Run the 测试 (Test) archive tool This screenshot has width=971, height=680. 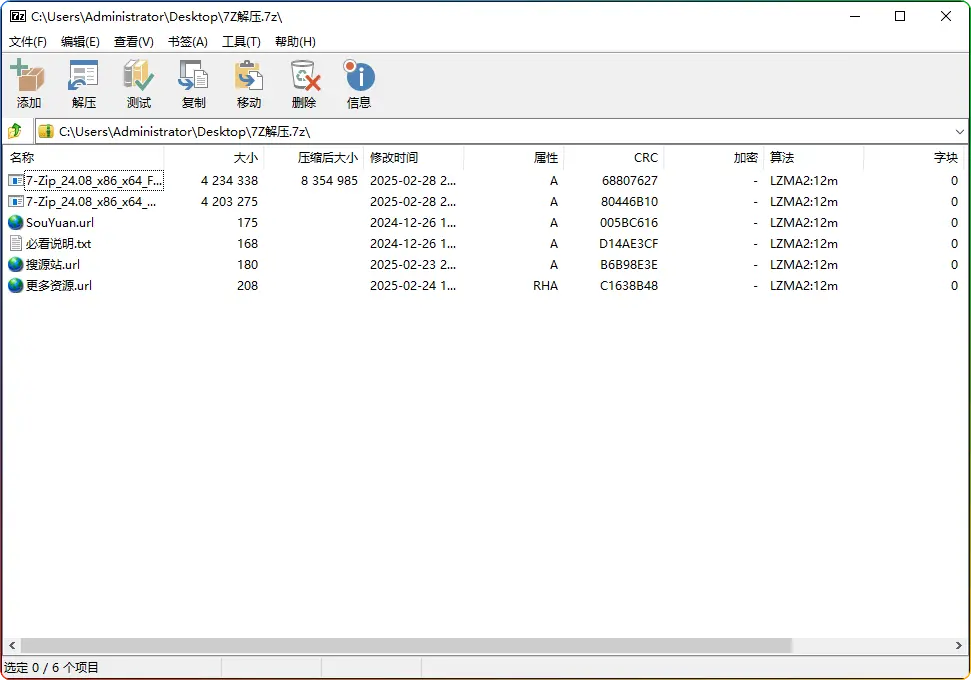138,84
